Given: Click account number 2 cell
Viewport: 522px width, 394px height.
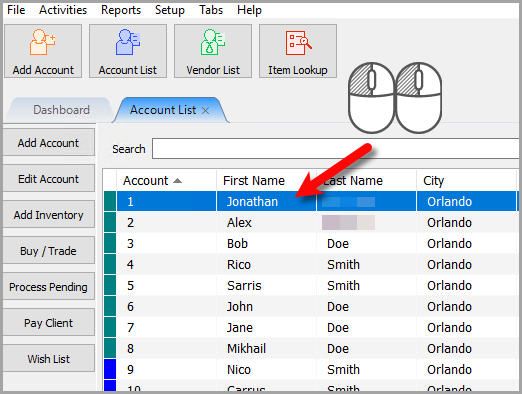Looking at the screenshot, I should point(166,222).
